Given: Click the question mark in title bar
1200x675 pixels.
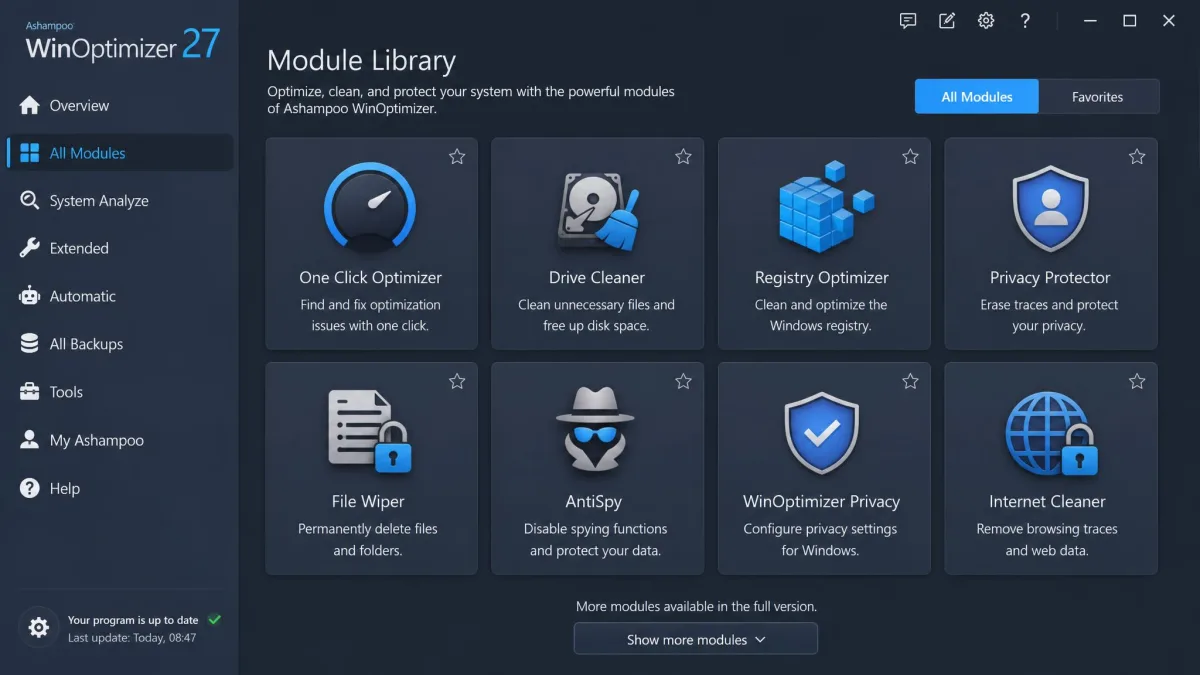Looking at the screenshot, I should coord(1025,20).
